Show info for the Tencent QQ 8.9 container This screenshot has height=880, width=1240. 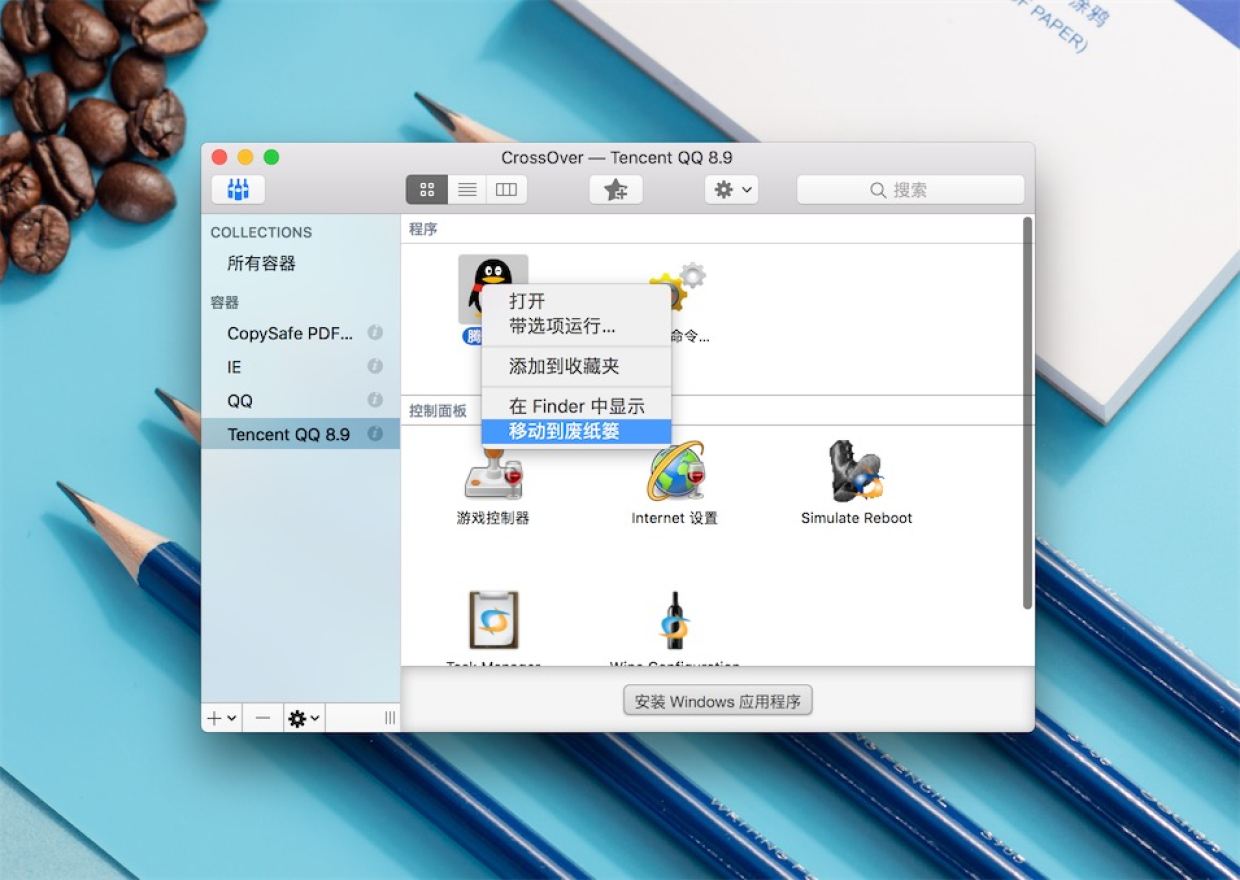375,434
